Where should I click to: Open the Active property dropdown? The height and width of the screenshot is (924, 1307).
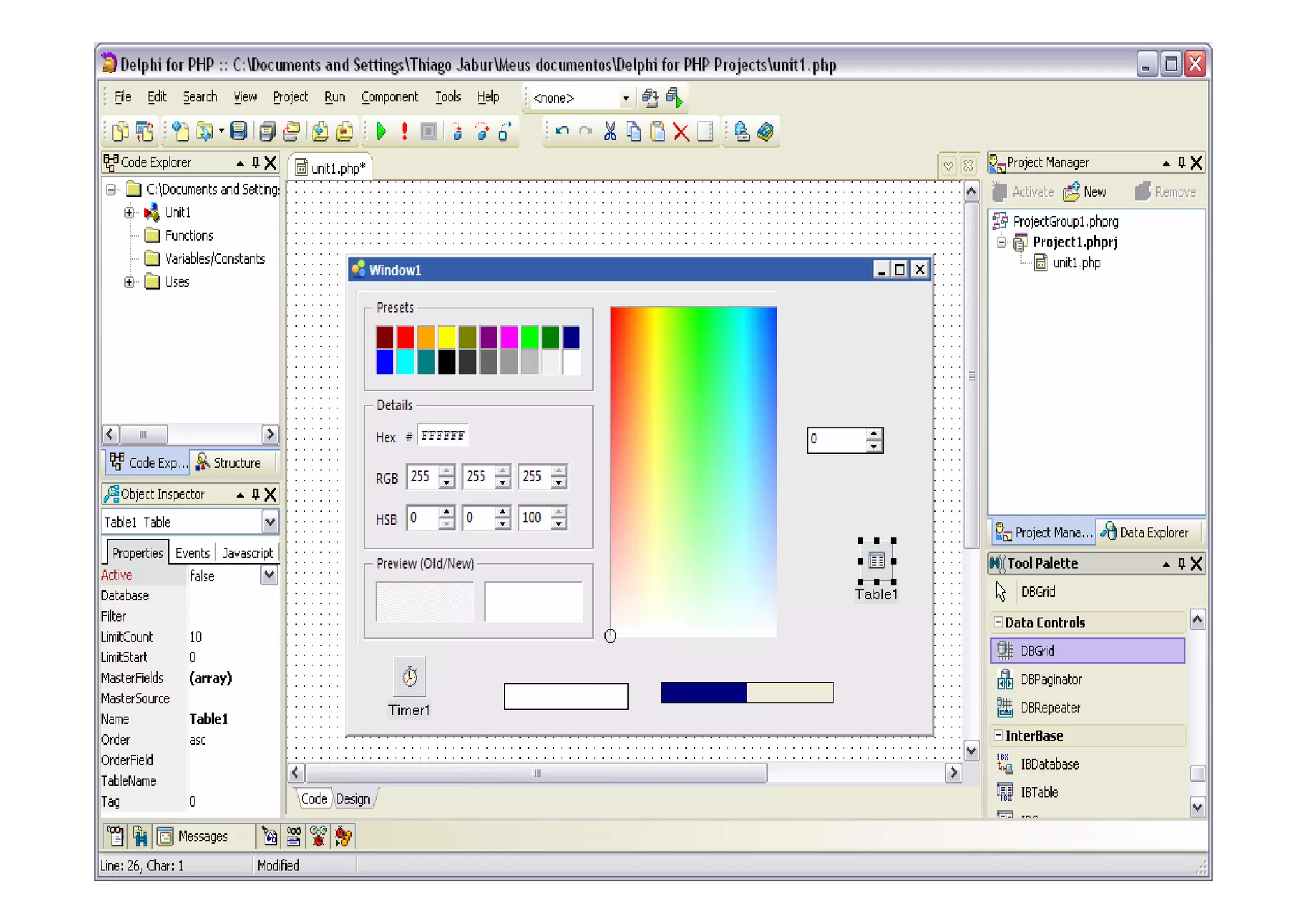(x=269, y=576)
